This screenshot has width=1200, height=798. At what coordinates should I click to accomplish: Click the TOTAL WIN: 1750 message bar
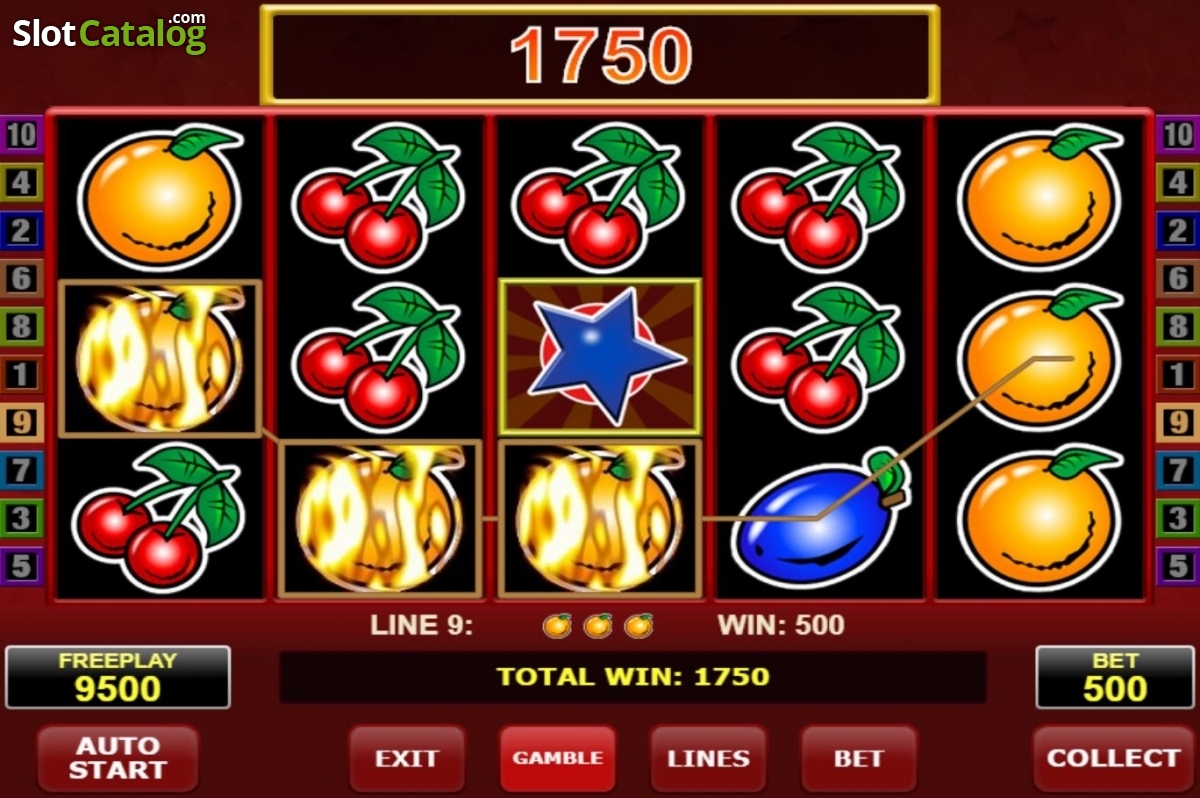pyautogui.click(x=633, y=677)
